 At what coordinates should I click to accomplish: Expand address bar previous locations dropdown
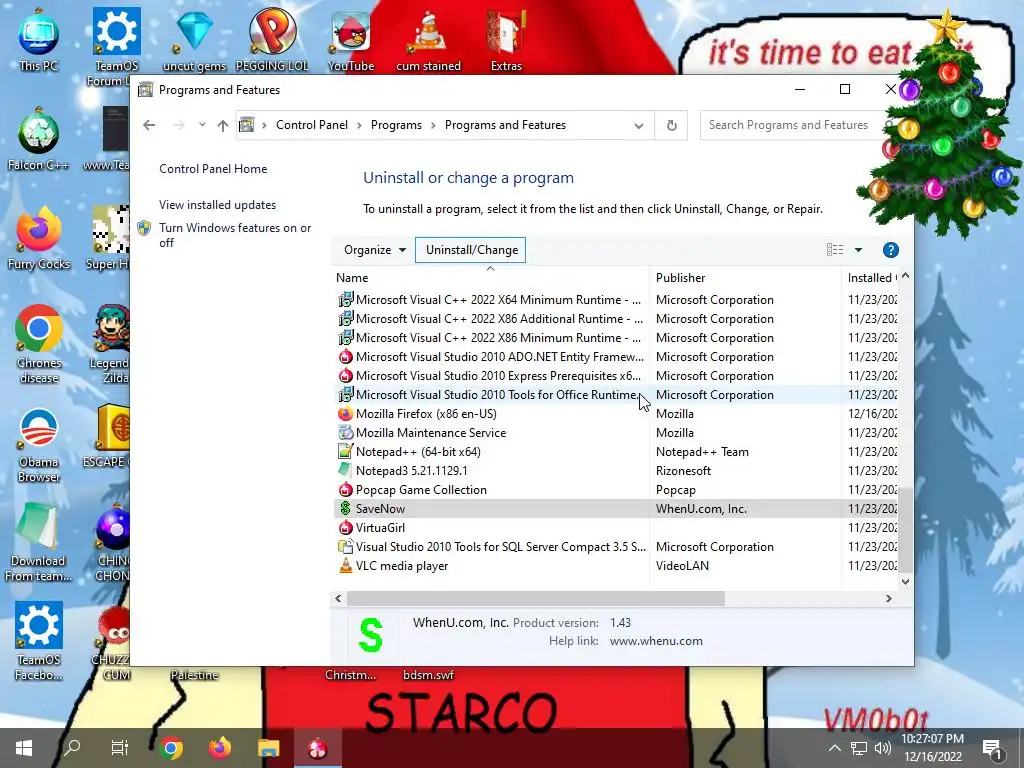[639, 125]
